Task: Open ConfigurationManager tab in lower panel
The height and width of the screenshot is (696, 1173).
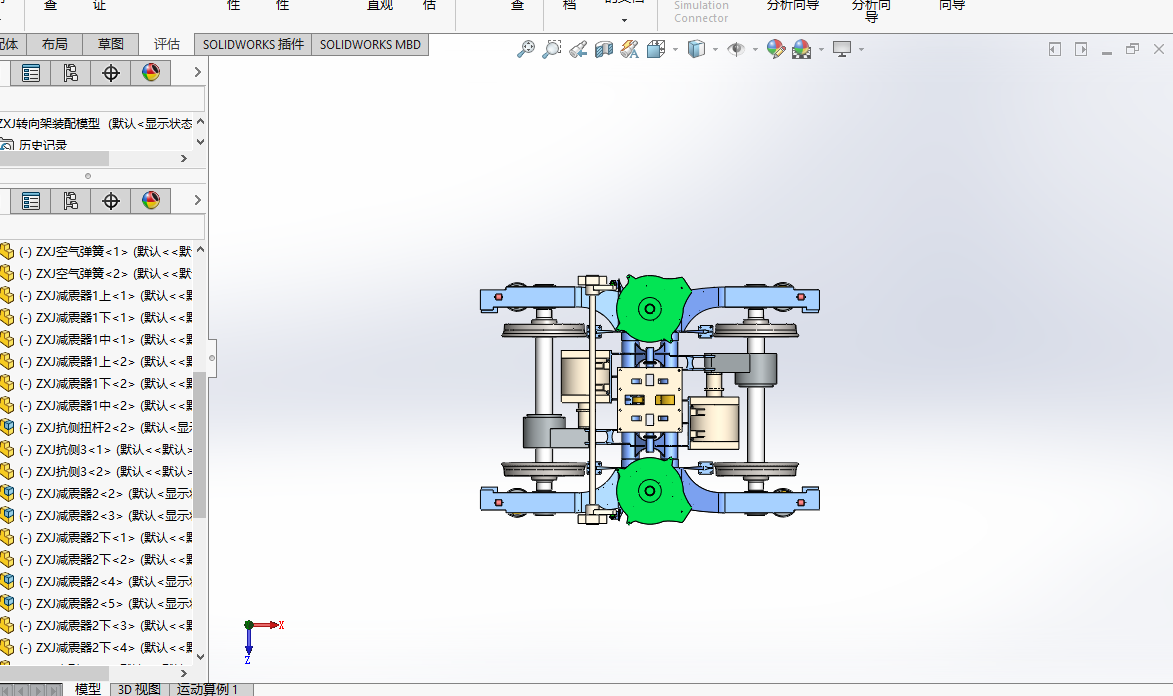Action: [70, 201]
